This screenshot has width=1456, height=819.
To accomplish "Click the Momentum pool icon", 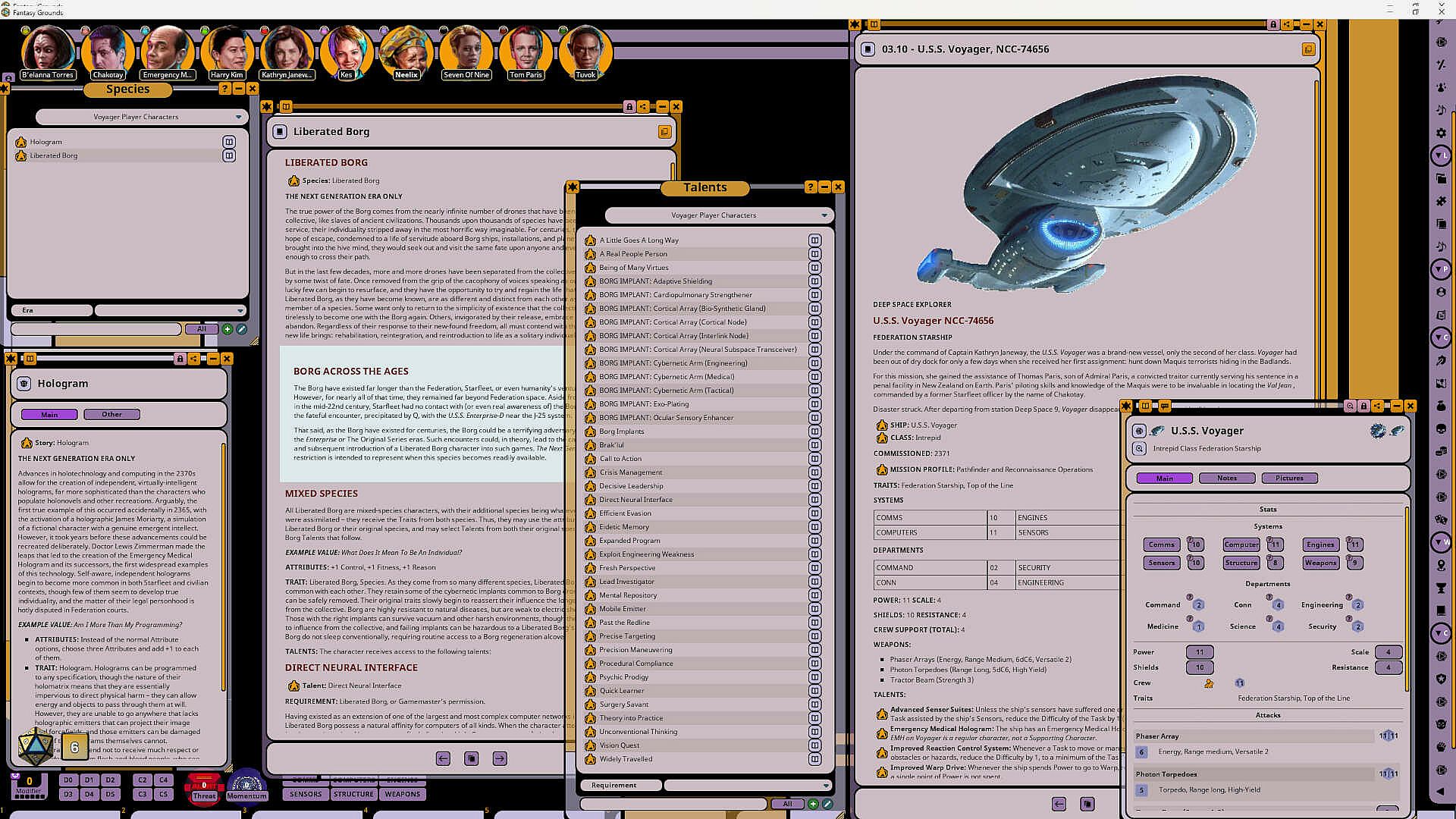I will click(x=246, y=786).
